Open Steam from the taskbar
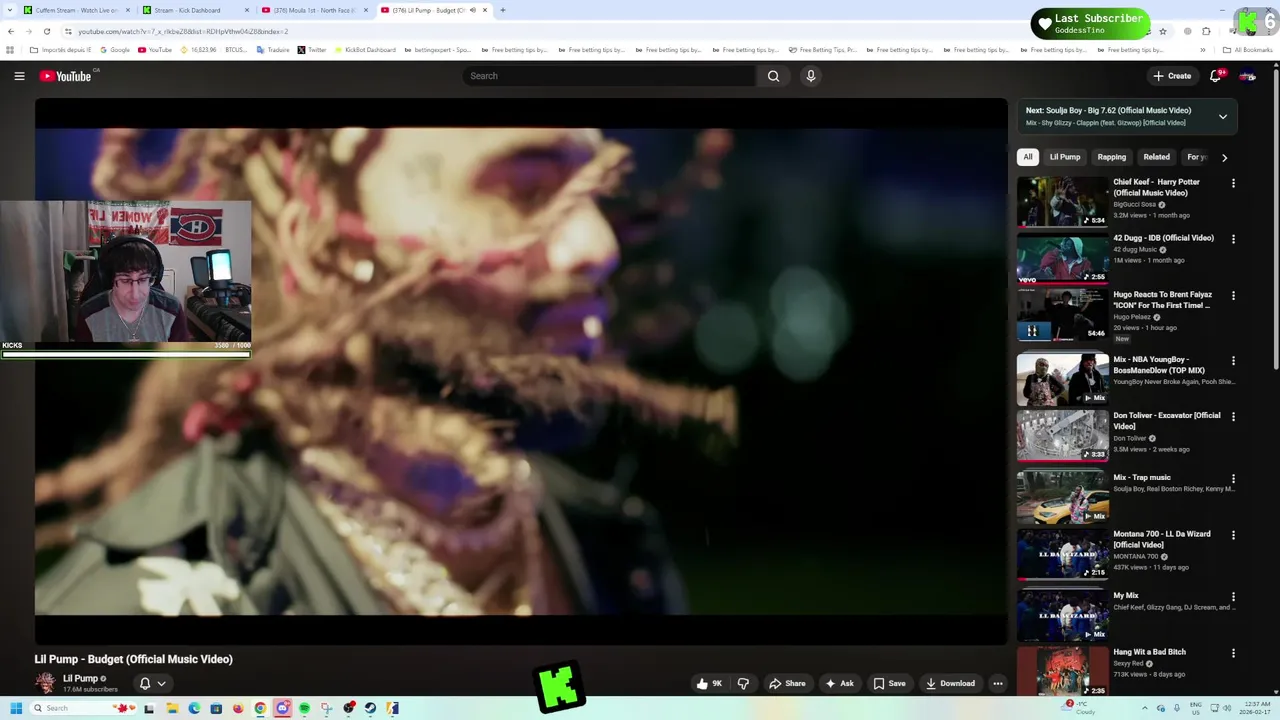 tap(370, 708)
